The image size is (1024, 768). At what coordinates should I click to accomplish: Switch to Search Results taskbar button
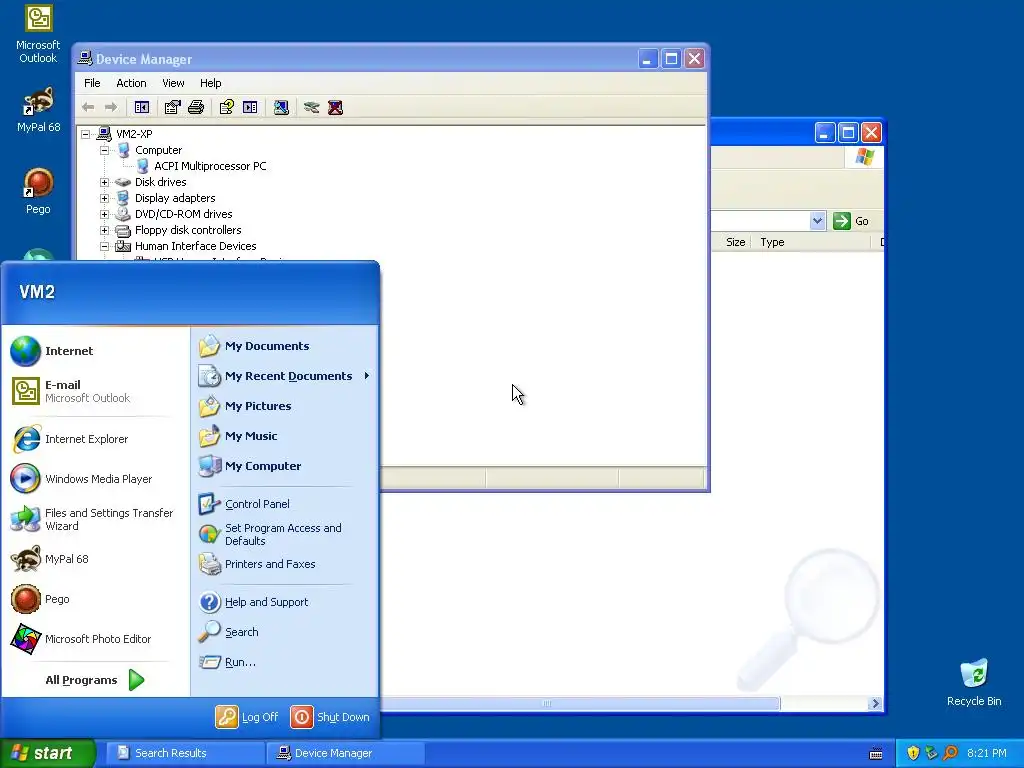tap(185, 753)
